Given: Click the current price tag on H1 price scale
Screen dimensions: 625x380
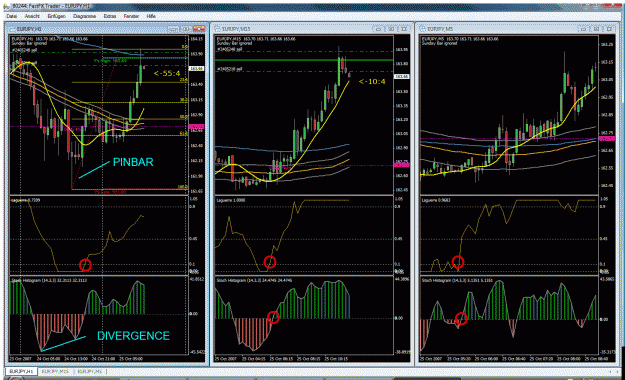Looking at the screenshot, I should point(197,69).
